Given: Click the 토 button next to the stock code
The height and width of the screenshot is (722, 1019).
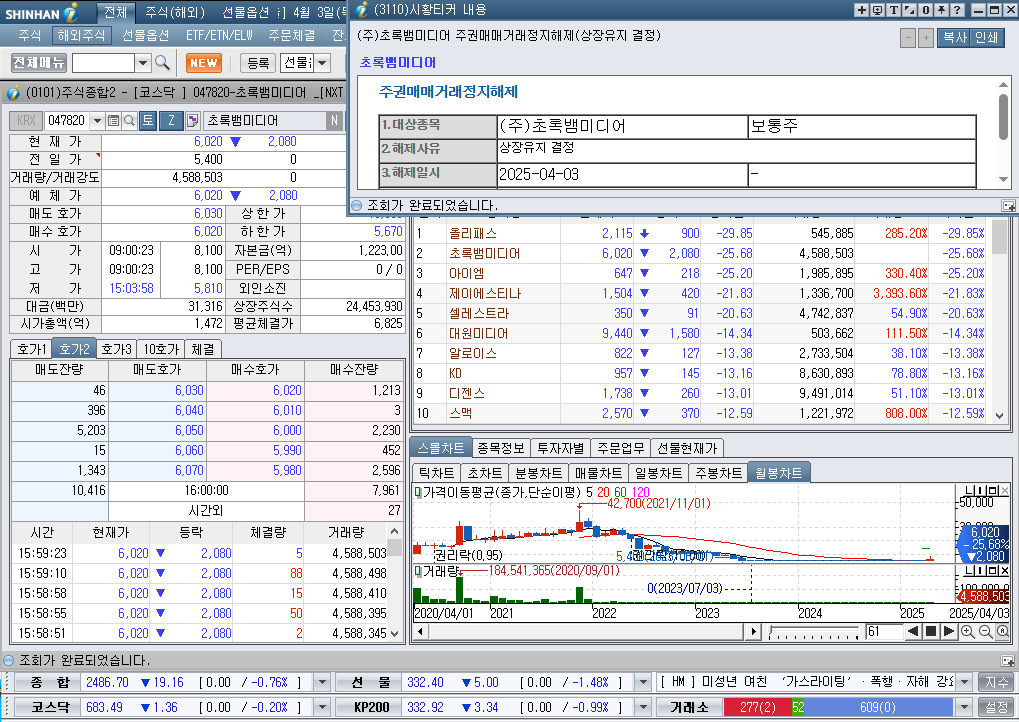Looking at the screenshot, I should click(148, 120).
